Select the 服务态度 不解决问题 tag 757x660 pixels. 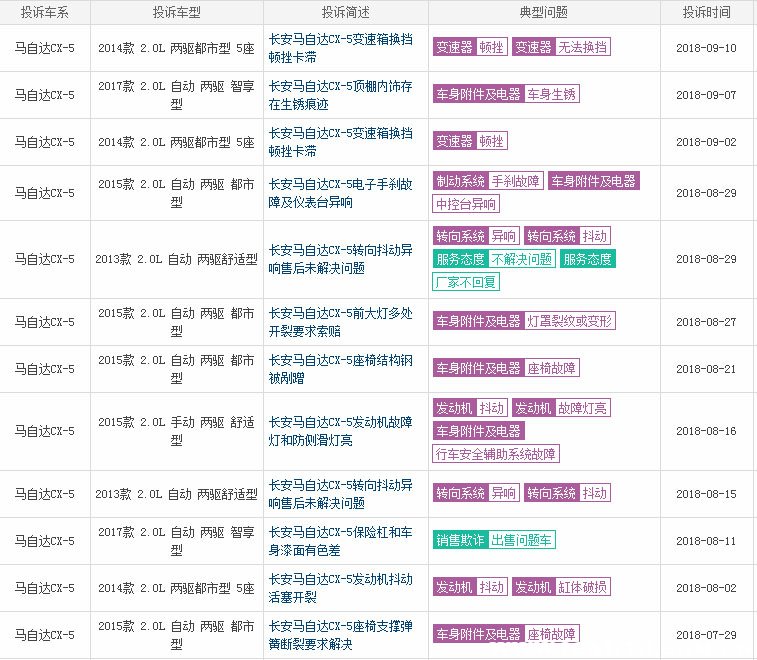point(494,259)
